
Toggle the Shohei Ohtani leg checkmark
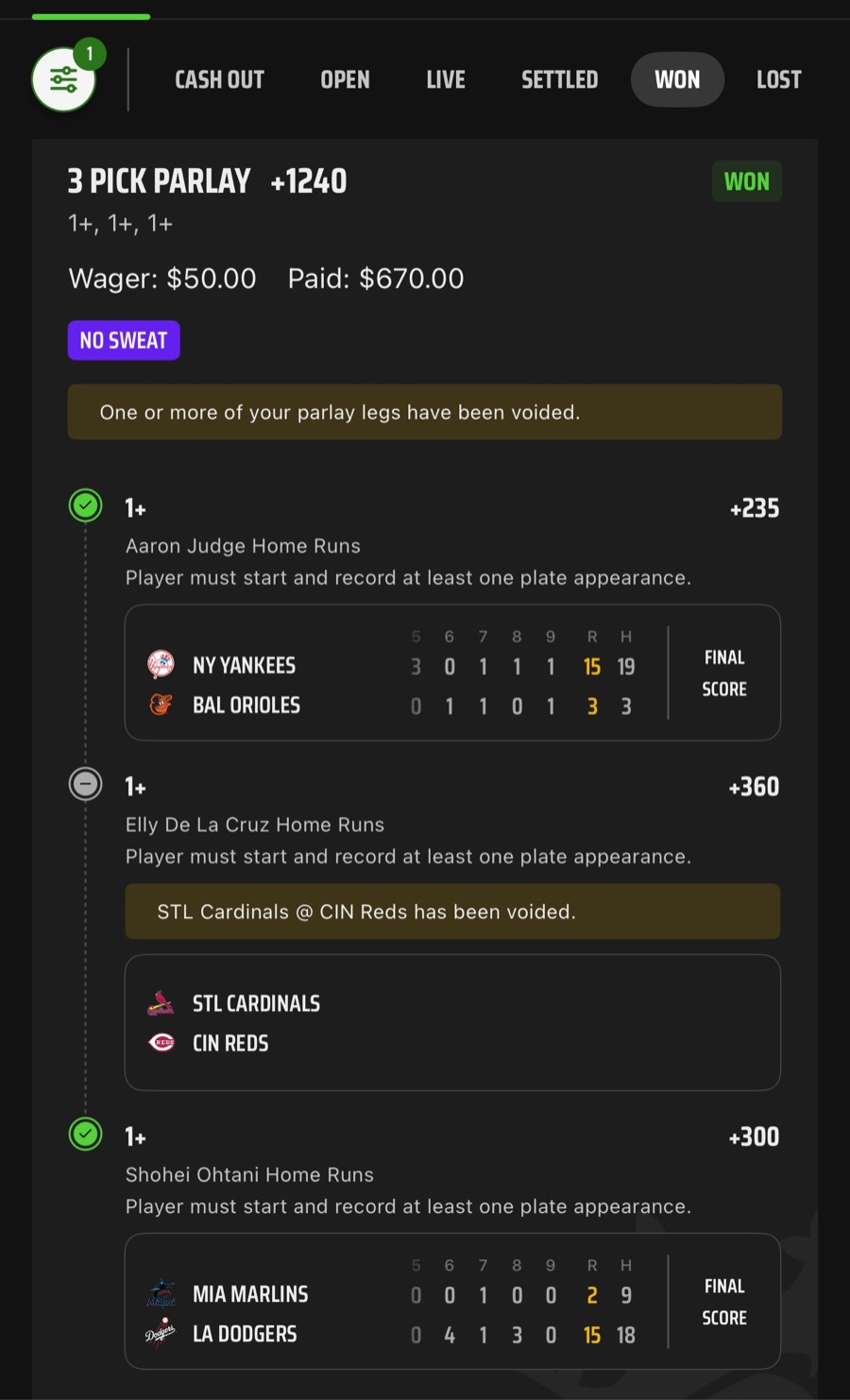(85, 1135)
